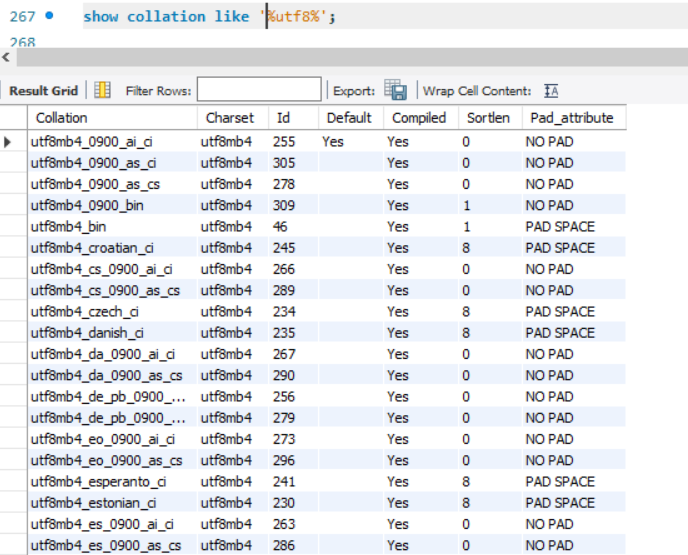Click NO PAD in utf8mb4_0900_bin row
This screenshot has width=688, height=555.
574,205
